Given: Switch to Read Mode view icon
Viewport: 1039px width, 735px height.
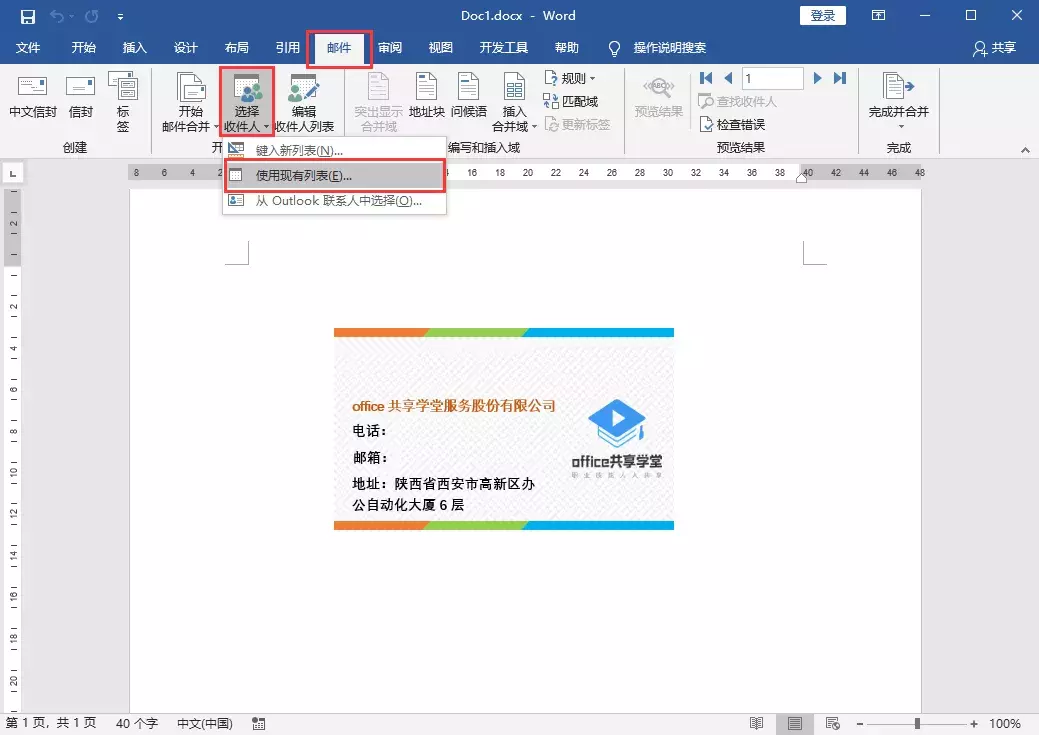Looking at the screenshot, I should (x=756, y=723).
